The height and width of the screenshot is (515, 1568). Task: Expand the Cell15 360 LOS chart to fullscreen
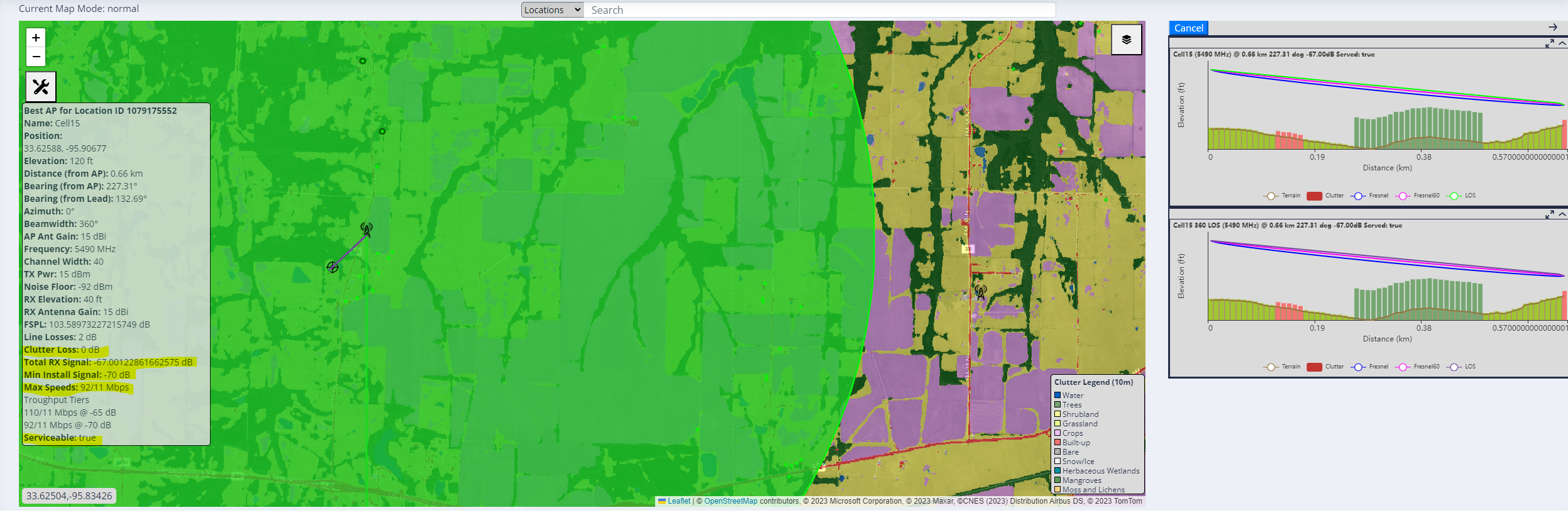point(1549,214)
